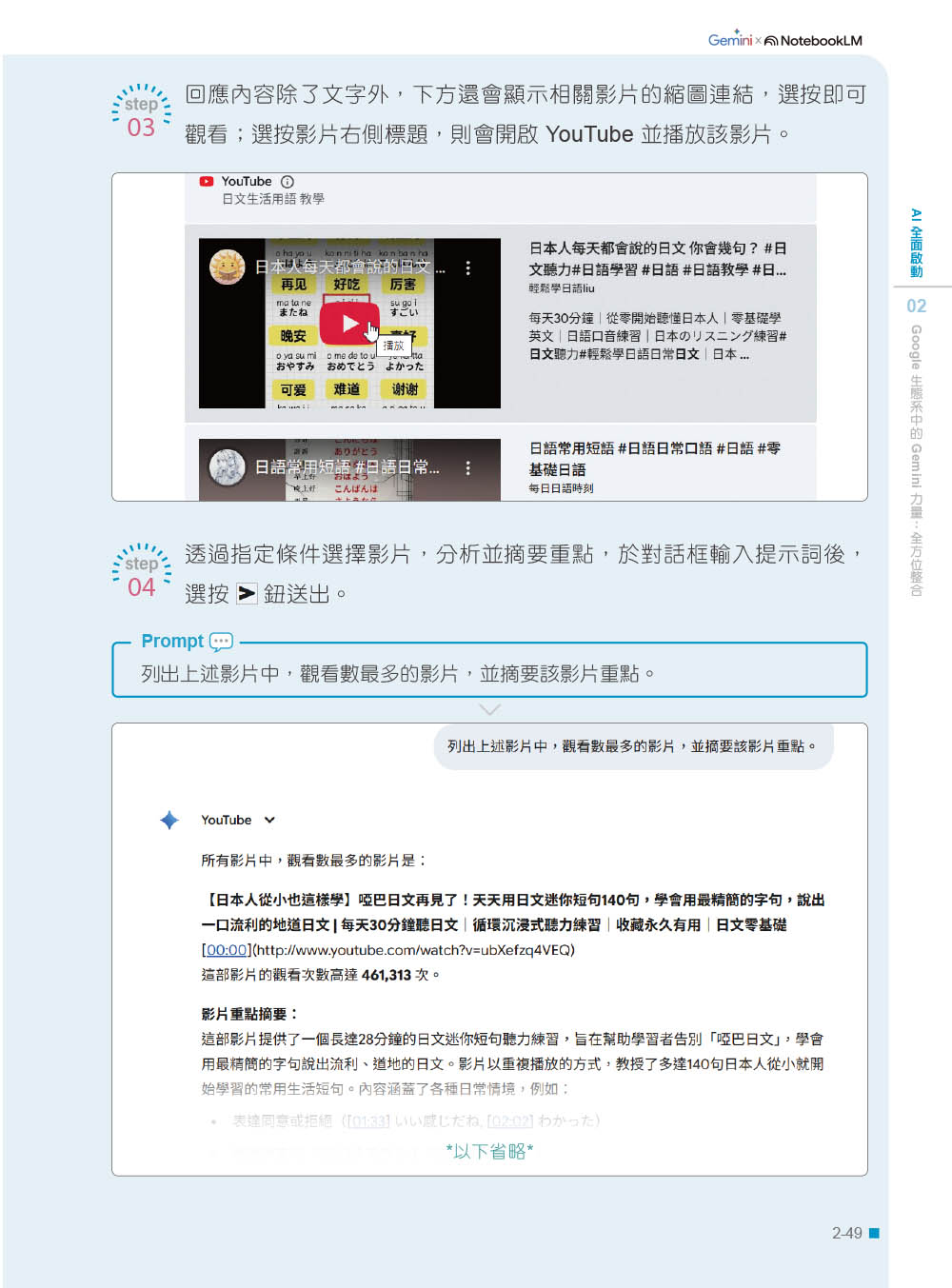952x1288 pixels.
Task: Click the send arrow icon in step 04
Action: coord(247,594)
